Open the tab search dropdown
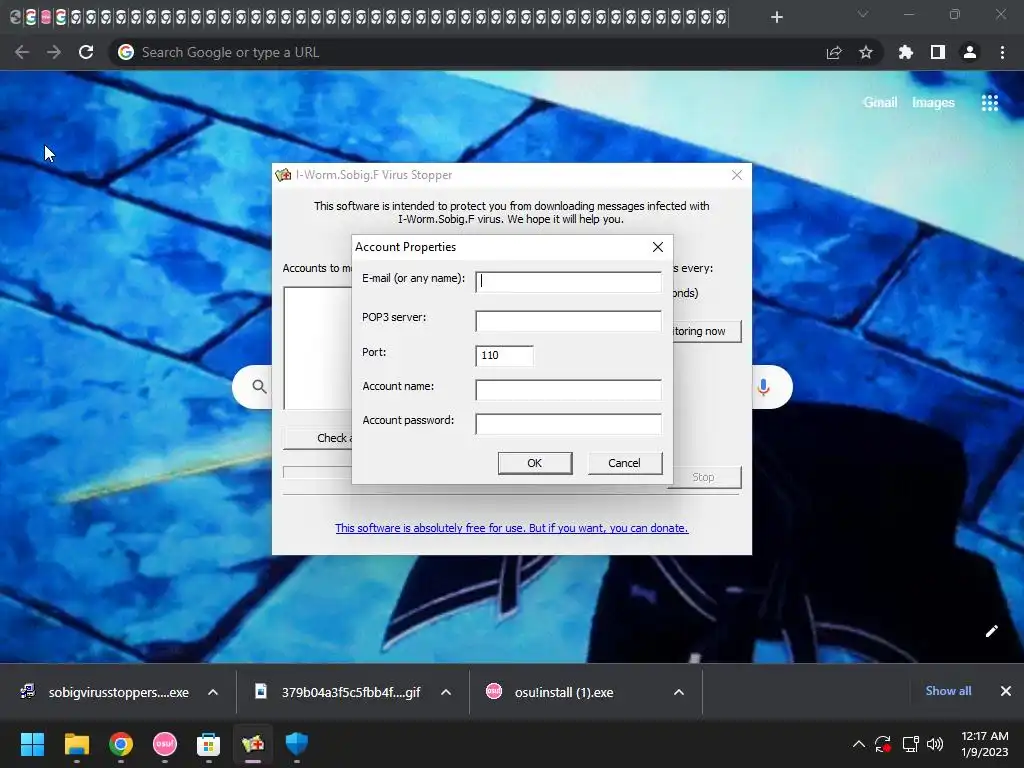The image size is (1024, 768). 863,14
